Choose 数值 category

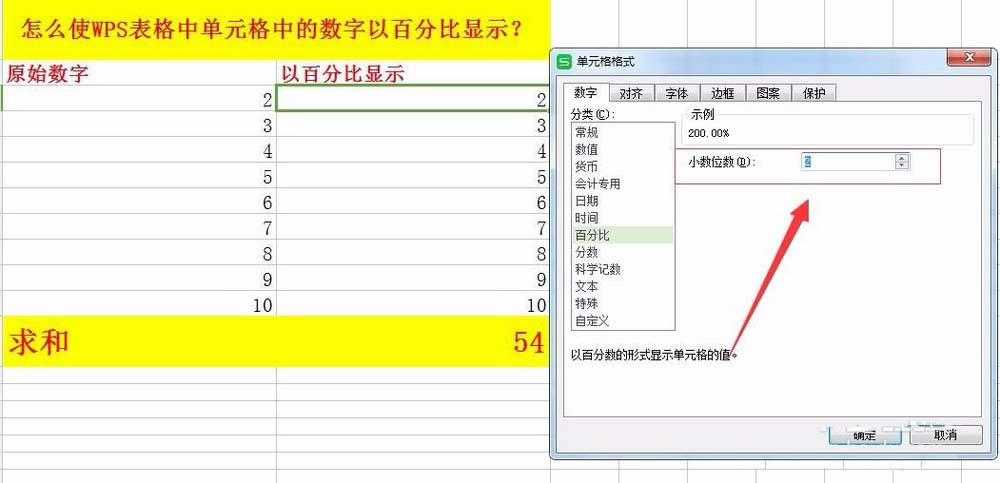587,149
